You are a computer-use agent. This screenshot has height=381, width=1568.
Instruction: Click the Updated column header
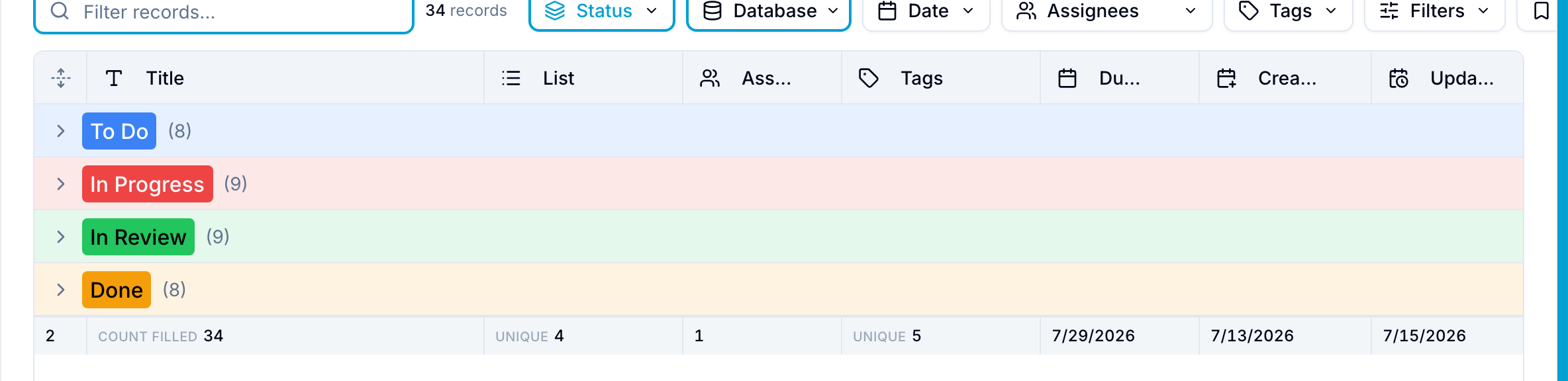point(1447,78)
